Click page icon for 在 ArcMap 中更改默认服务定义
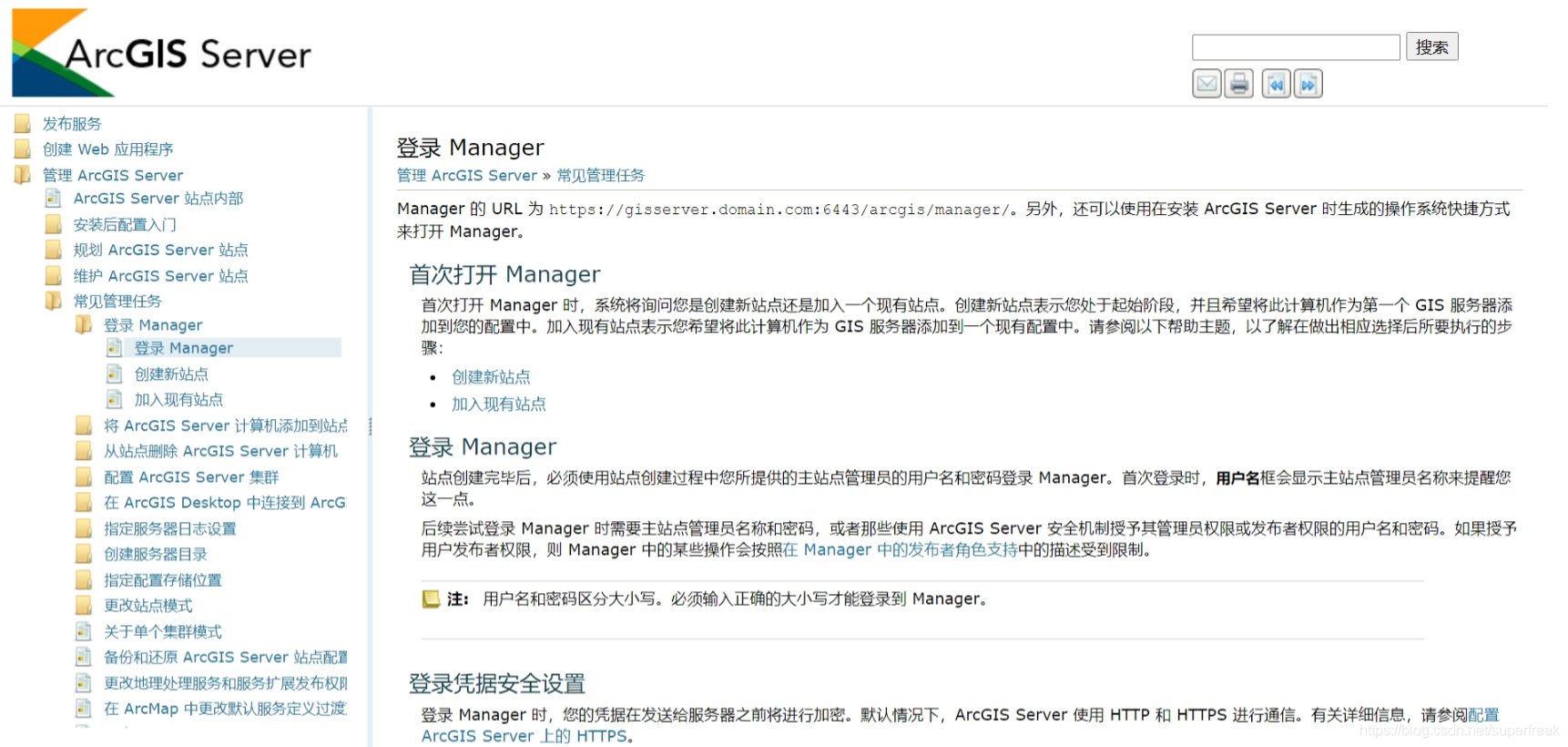Viewport: 1568px width, 747px height. pyautogui.click(x=84, y=708)
